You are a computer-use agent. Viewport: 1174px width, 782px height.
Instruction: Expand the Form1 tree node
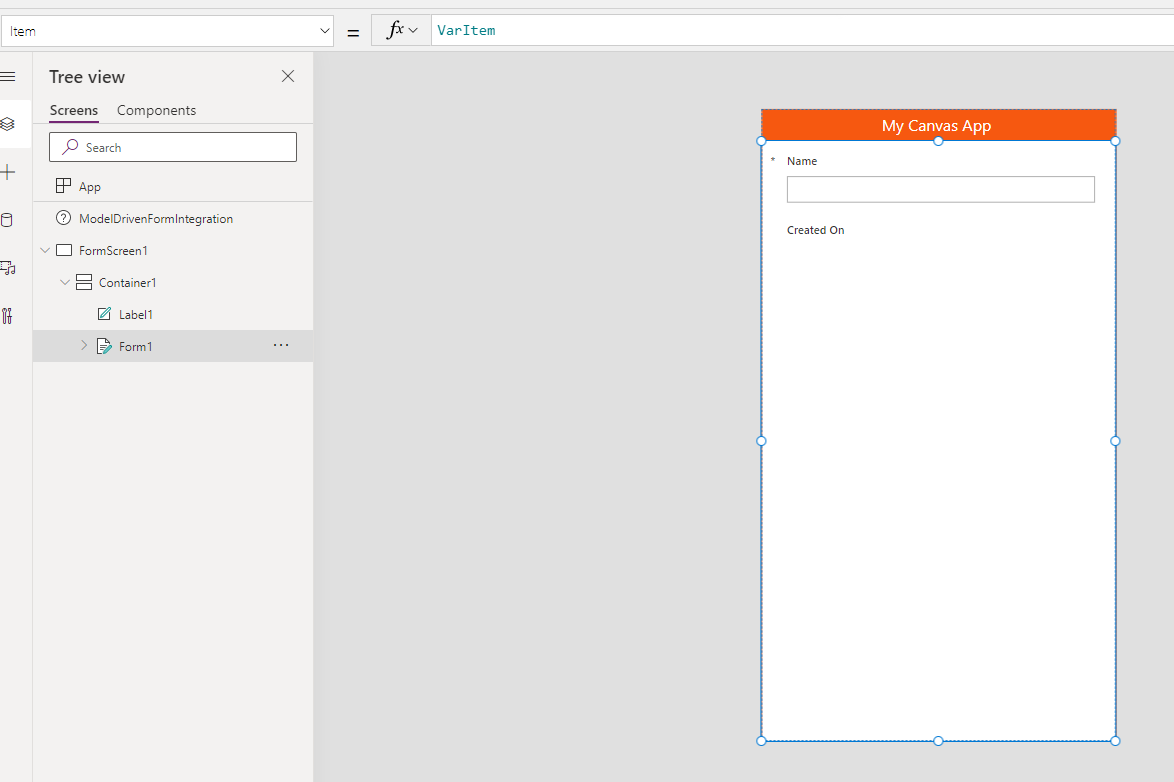click(84, 346)
